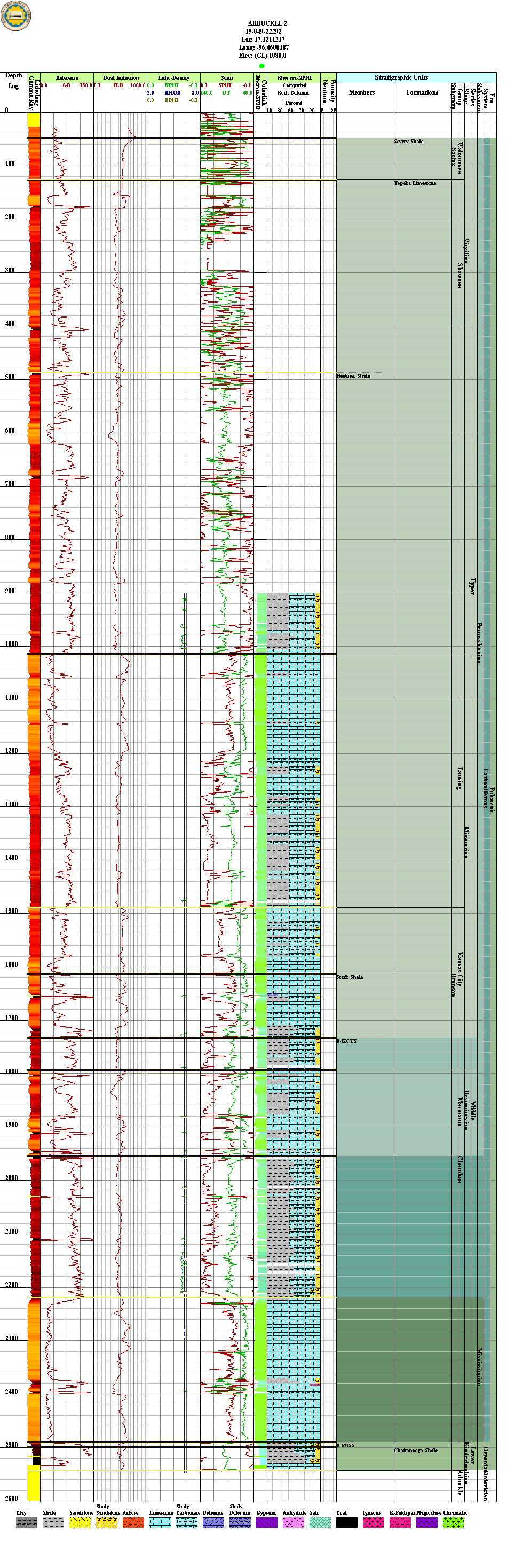This screenshot has height=1568, width=523.
Task: Click the red GR curve label
Action: tap(66, 85)
